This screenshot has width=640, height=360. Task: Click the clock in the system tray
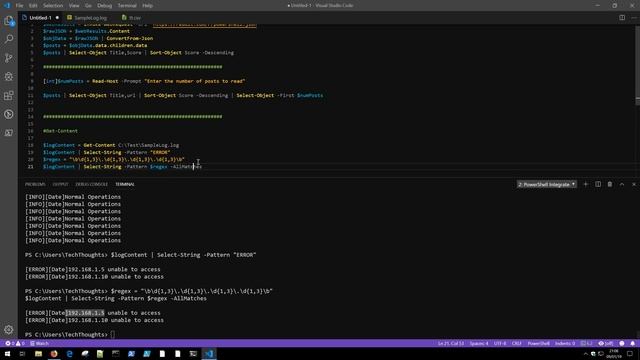[x=614, y=353]
